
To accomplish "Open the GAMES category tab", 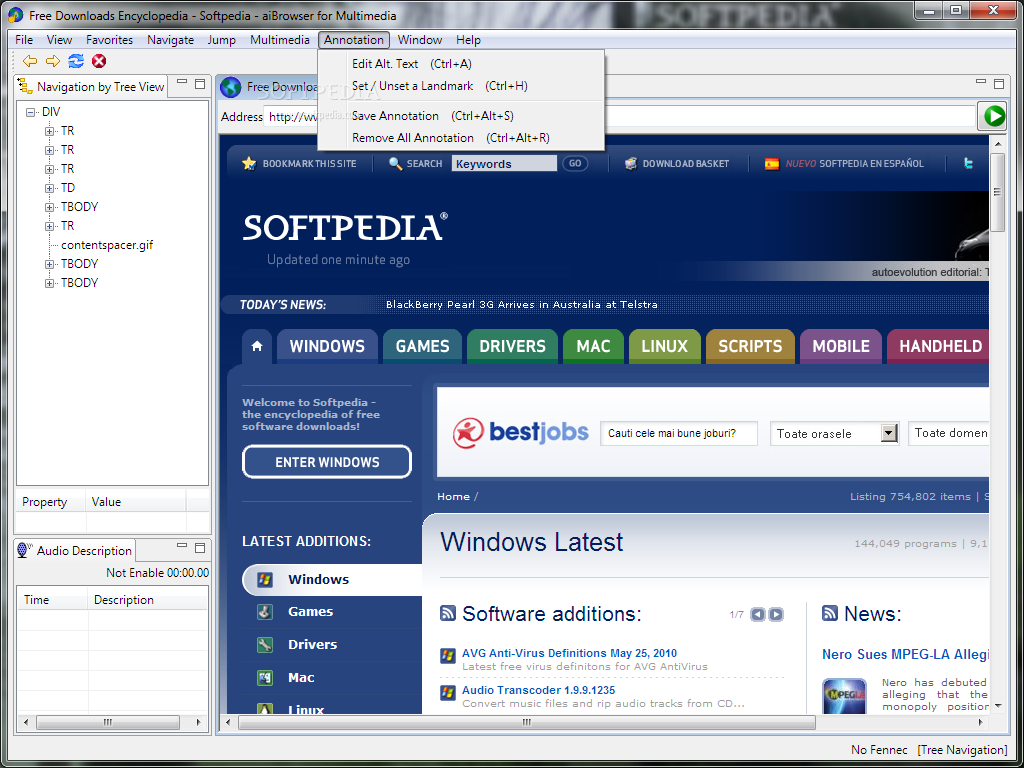I will pyautogui.click(x=423, y=346).
